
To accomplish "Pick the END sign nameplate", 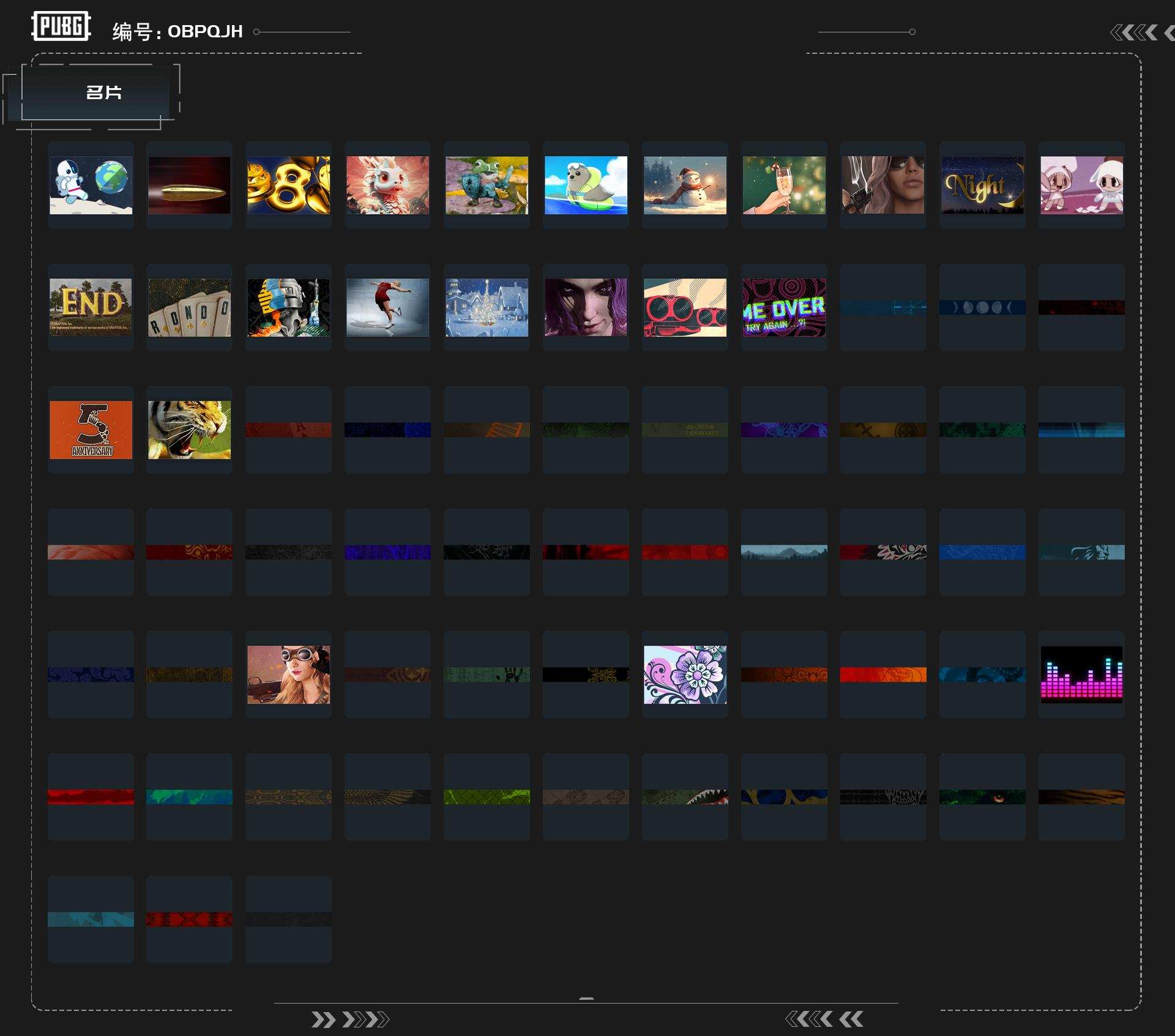I will pyautogui.click(x=91, y=307).
